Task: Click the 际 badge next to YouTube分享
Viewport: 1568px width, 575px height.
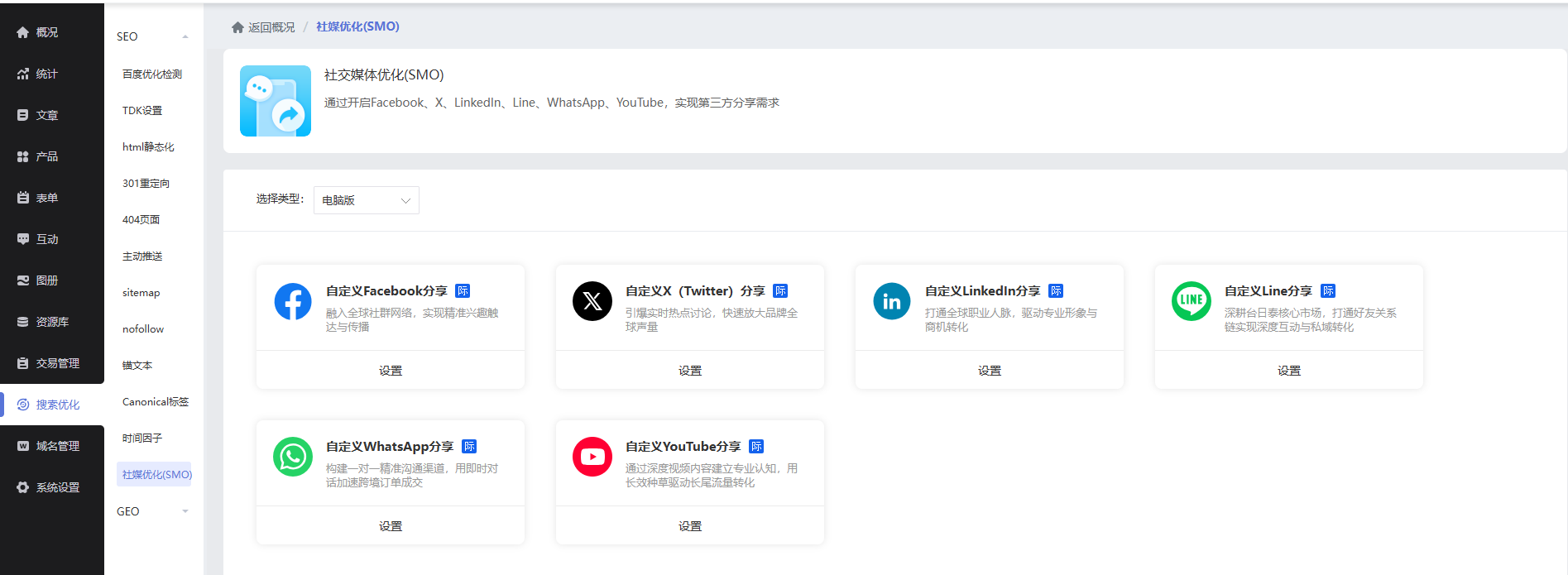Action: pyautogui.click(x=756, y=447)
